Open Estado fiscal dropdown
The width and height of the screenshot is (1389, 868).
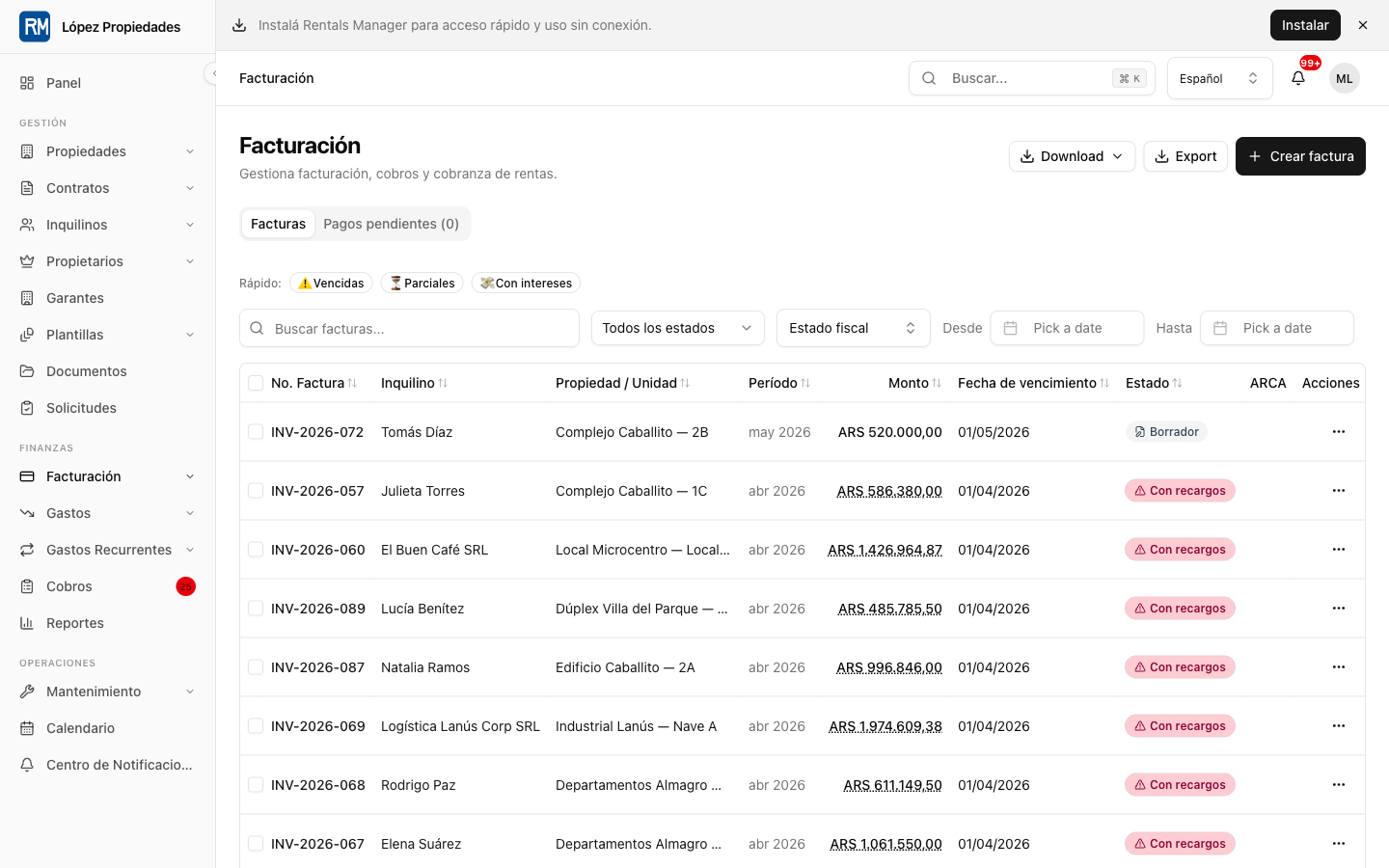[x=854, y=328]
